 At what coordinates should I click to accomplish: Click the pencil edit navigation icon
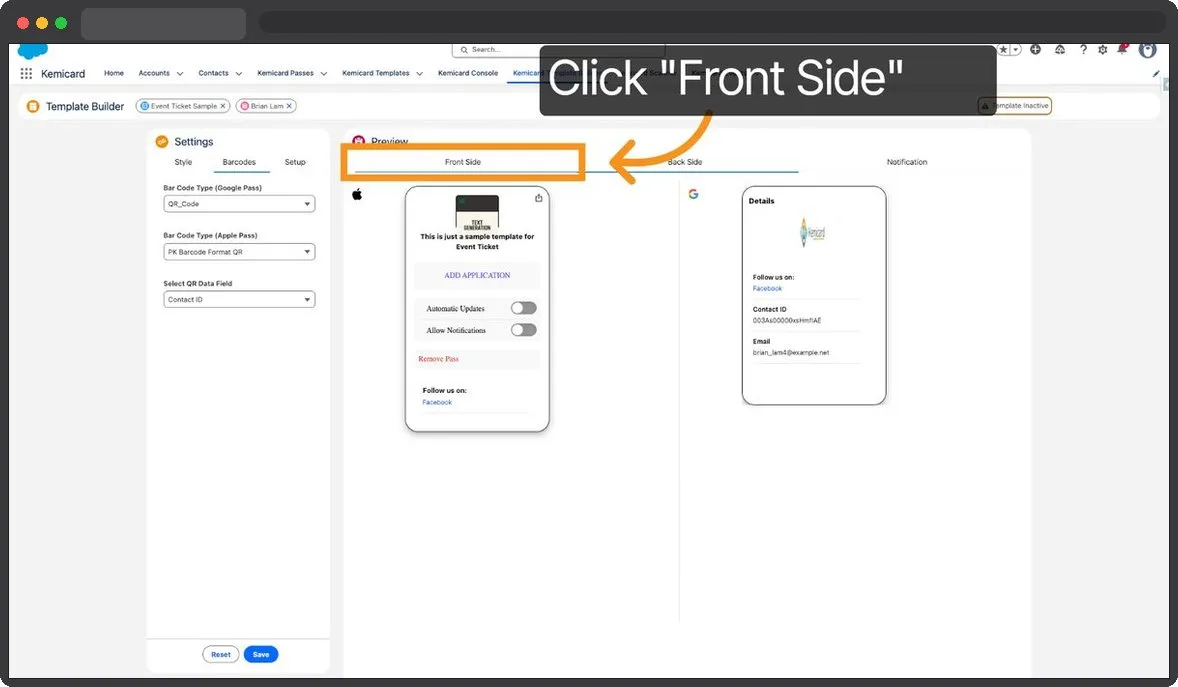click(1155, 74)
